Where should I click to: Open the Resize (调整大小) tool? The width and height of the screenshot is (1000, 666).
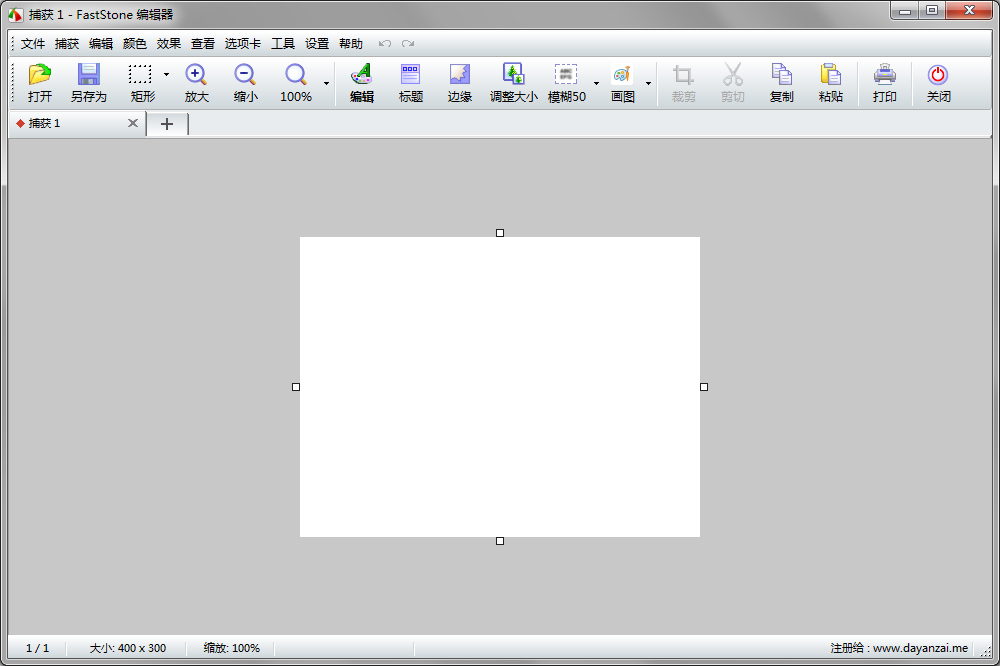[513, 76]
